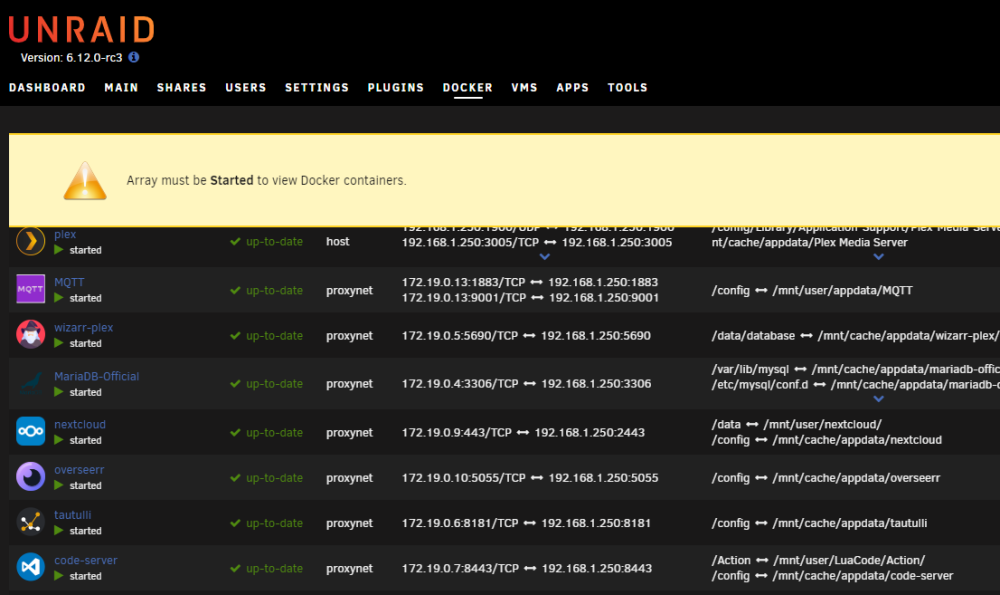Click the Array must be Started message

266,180
